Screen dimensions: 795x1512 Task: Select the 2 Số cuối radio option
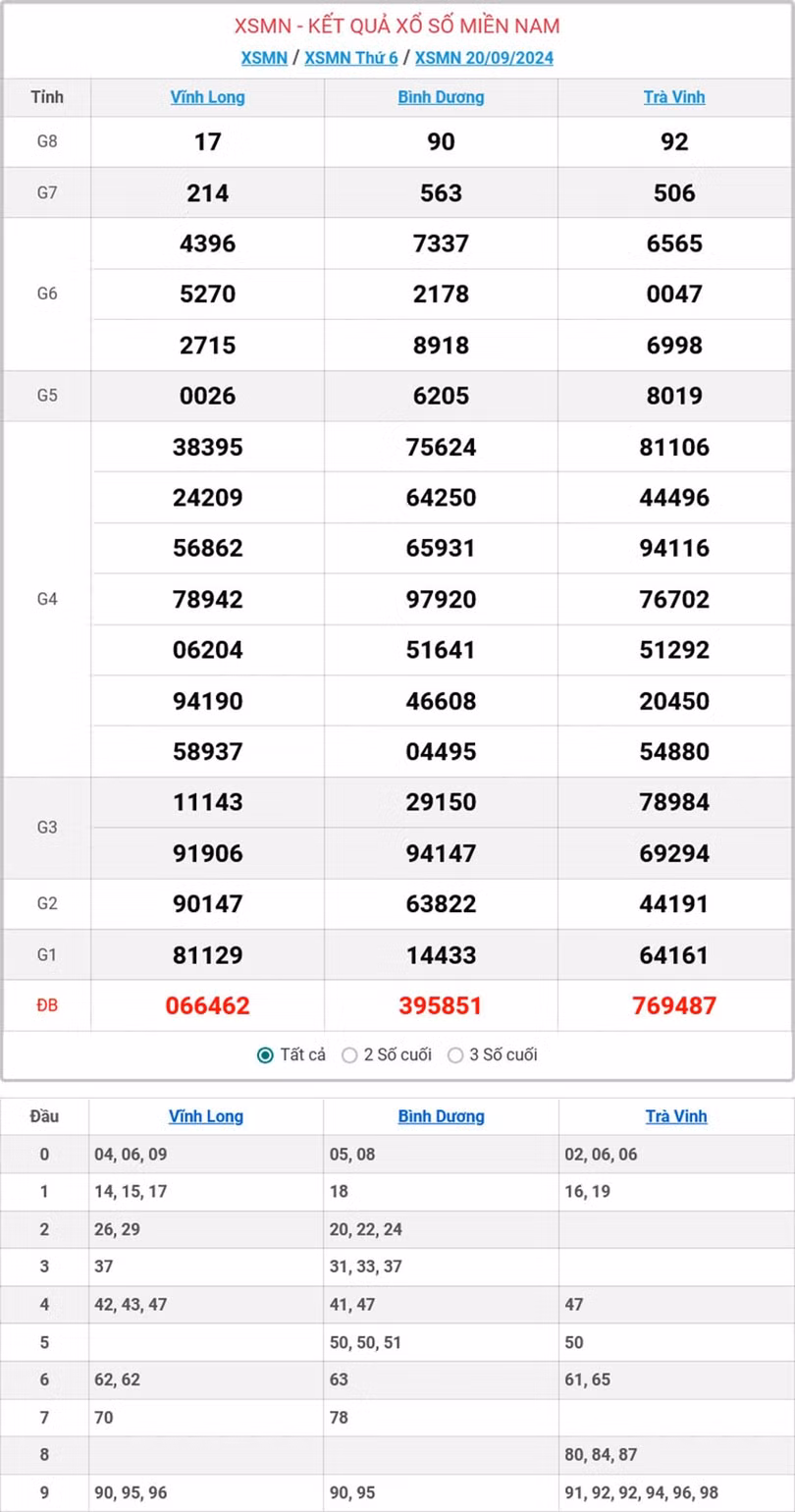[x=349, y=1055]
